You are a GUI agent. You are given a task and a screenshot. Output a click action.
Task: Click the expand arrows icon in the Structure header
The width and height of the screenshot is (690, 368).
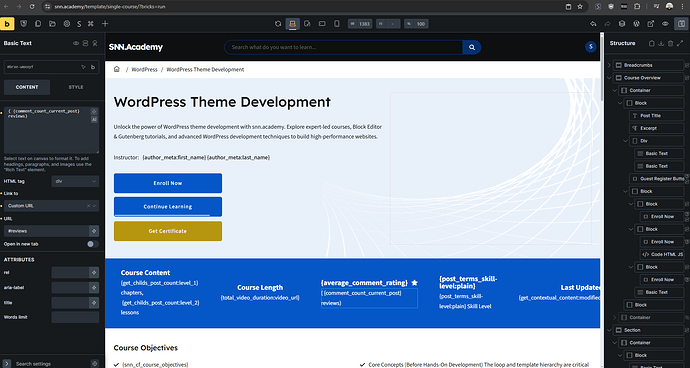[680, 43]
